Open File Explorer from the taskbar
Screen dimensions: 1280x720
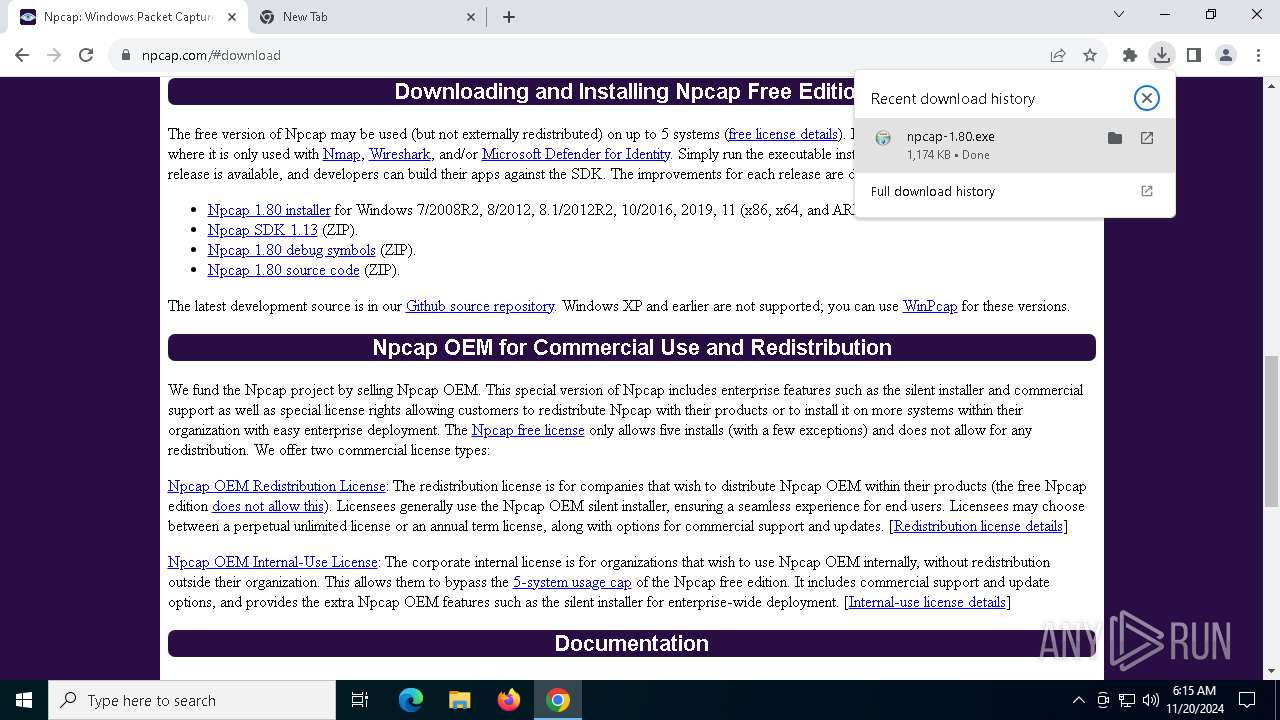pos(459,700)
